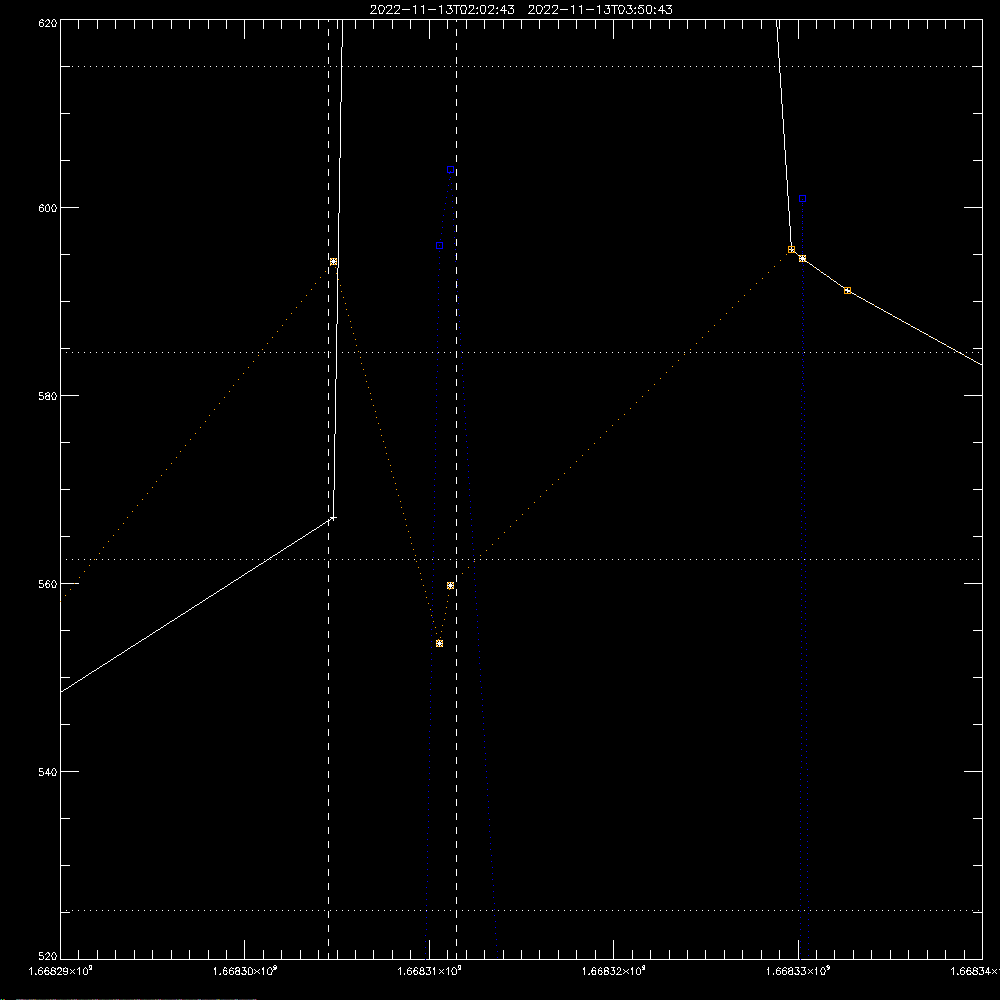Viewport: 1000px width, 1000px height.
Task: Select the orange data marker near value 560
Action: (x=450, y=585)
